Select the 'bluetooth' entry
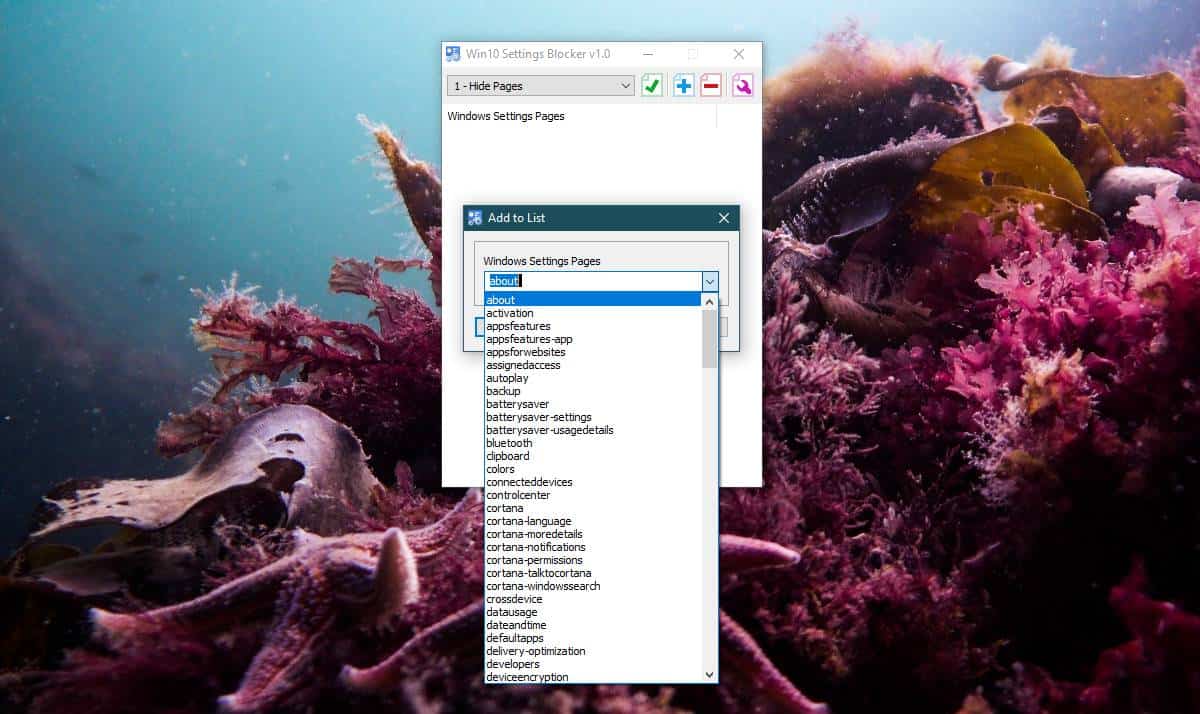Screen dimensions: 1200x714 (593, 443)
